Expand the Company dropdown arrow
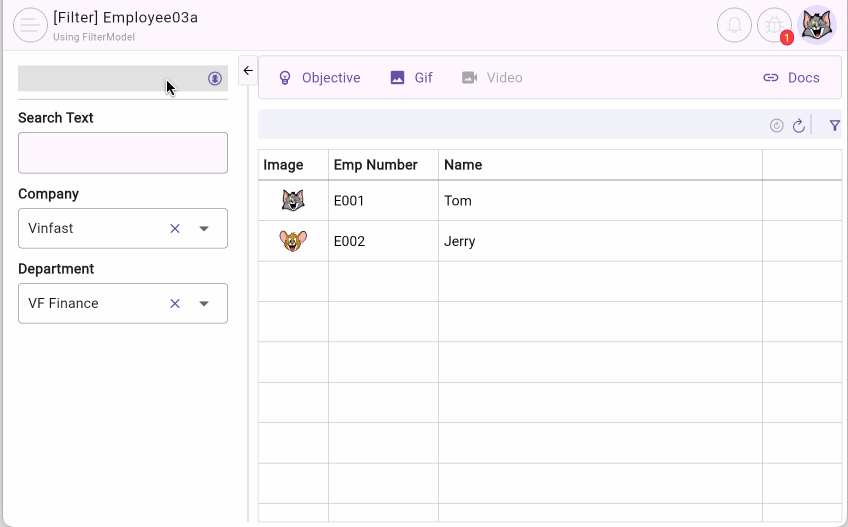This screenshot has width=848, height=527. pyautogui.click(x=204, y=228)
